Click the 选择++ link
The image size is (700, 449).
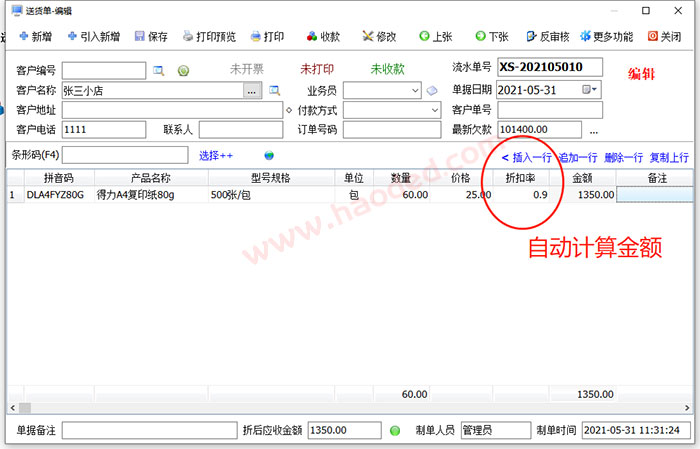click(215, 156)
